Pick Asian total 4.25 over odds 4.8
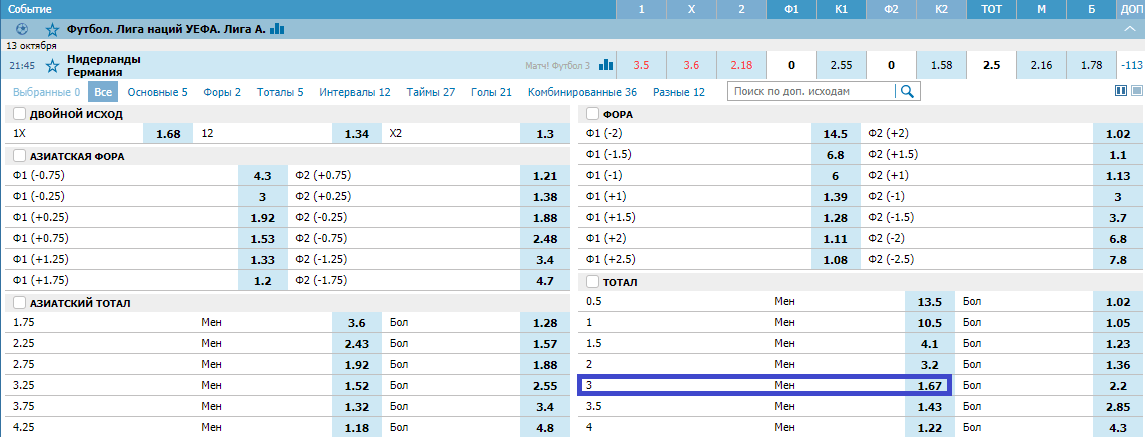Screen dimensions: 1145x437 [x=544, y=426]
